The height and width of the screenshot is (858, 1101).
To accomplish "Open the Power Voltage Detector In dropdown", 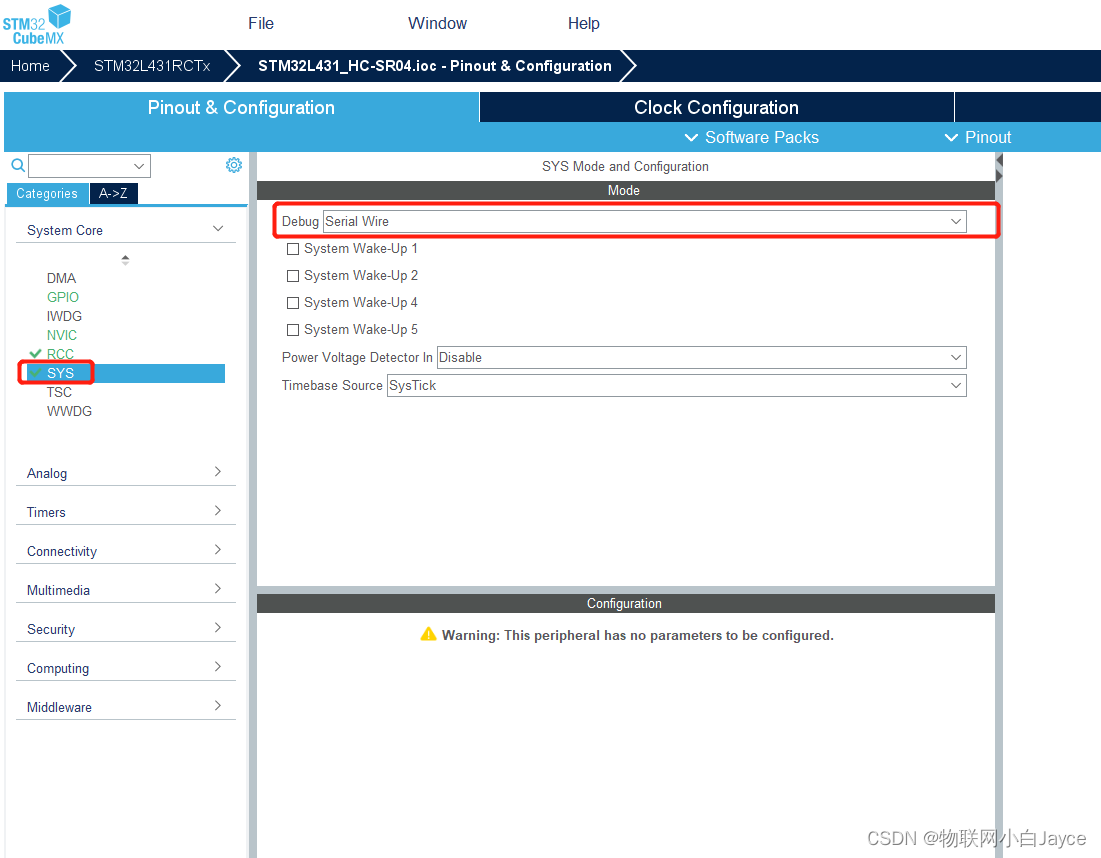I will [701, 357].
